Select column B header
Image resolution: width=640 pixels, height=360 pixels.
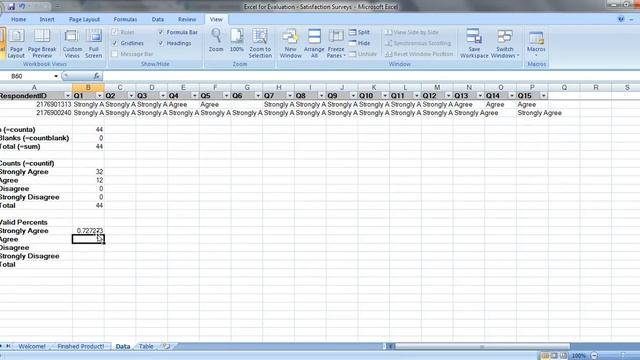point(88,87)
